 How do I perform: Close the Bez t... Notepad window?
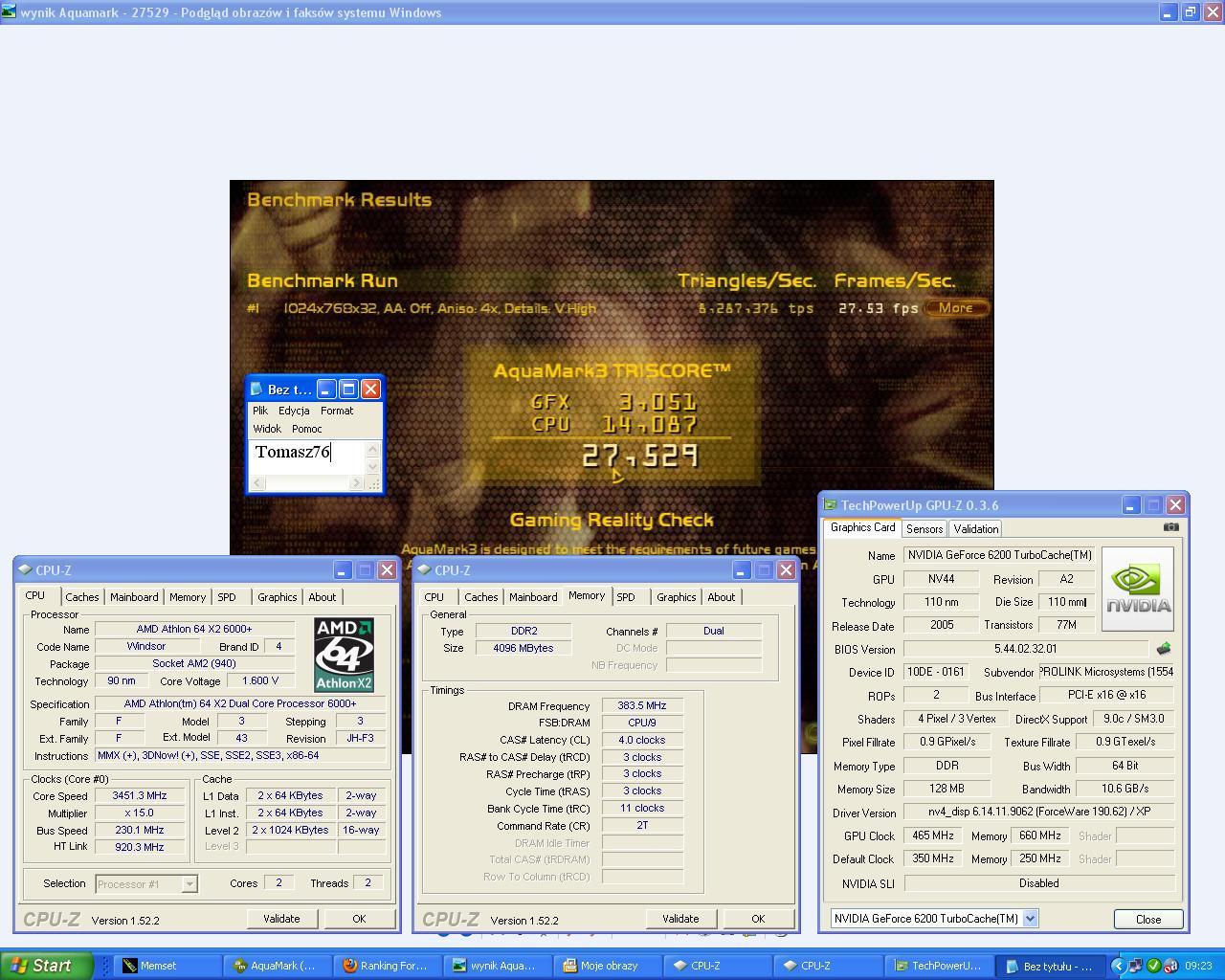(370, 389)
